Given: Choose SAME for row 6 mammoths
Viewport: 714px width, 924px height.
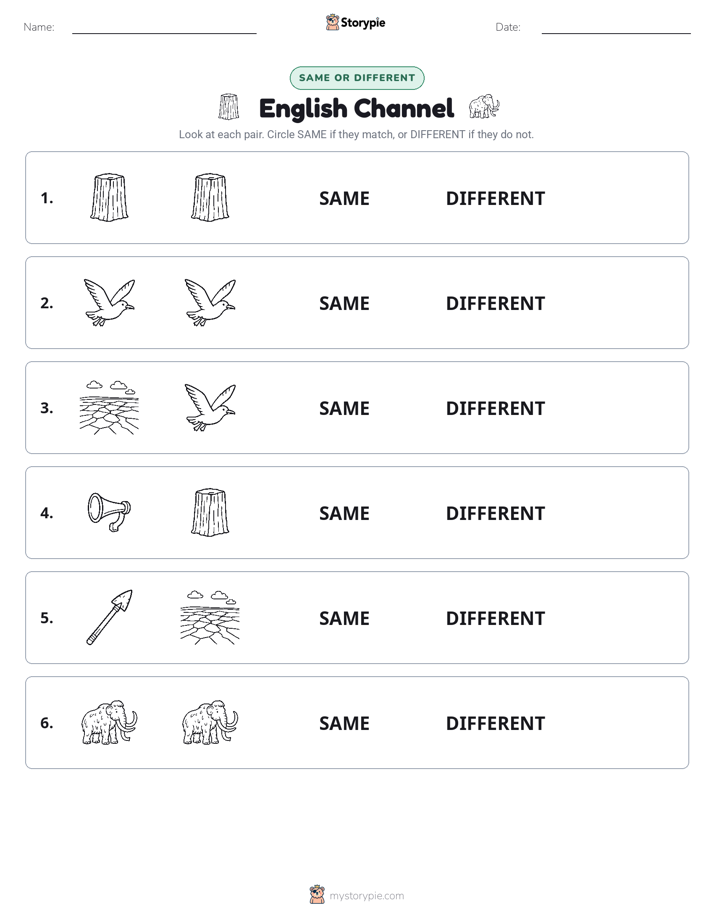Looking at the screenshot, I should click(344, 723).
